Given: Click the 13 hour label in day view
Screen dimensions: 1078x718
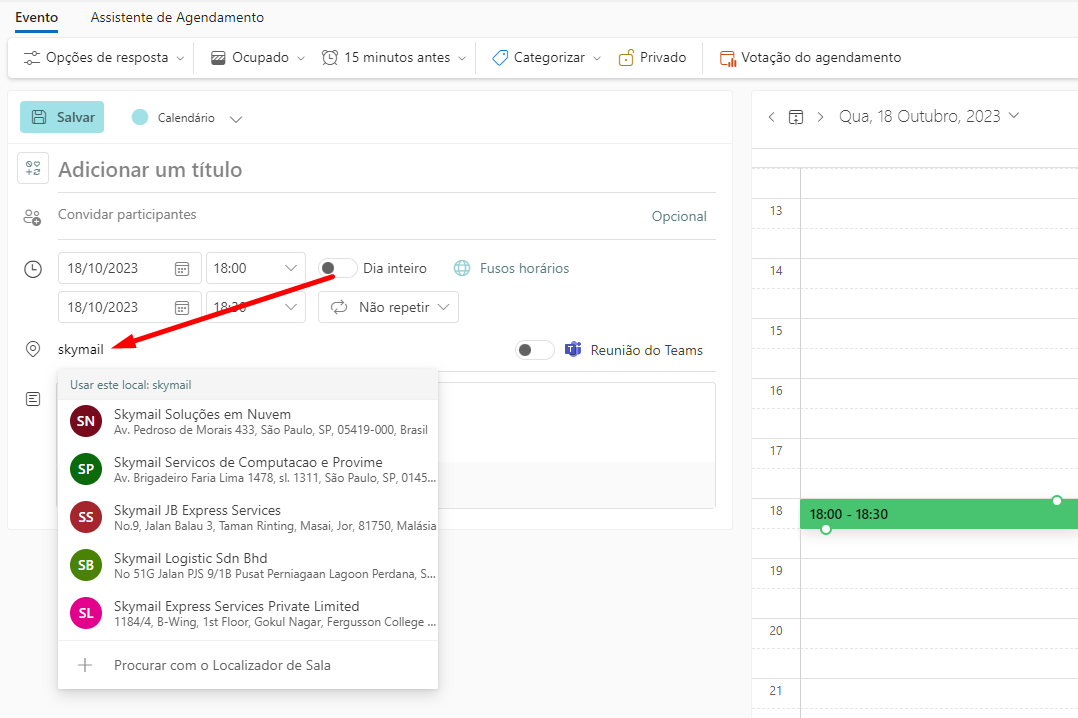Looking at the screenshot, I should point(776,210).
